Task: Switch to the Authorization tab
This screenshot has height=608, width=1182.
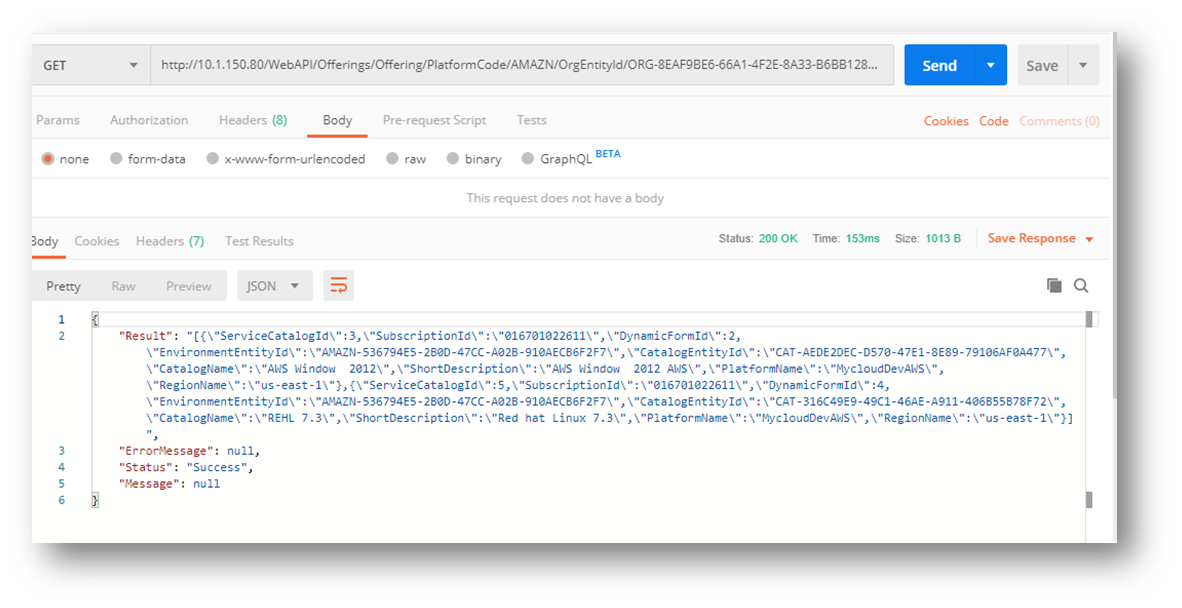Action: click(149, 120)
